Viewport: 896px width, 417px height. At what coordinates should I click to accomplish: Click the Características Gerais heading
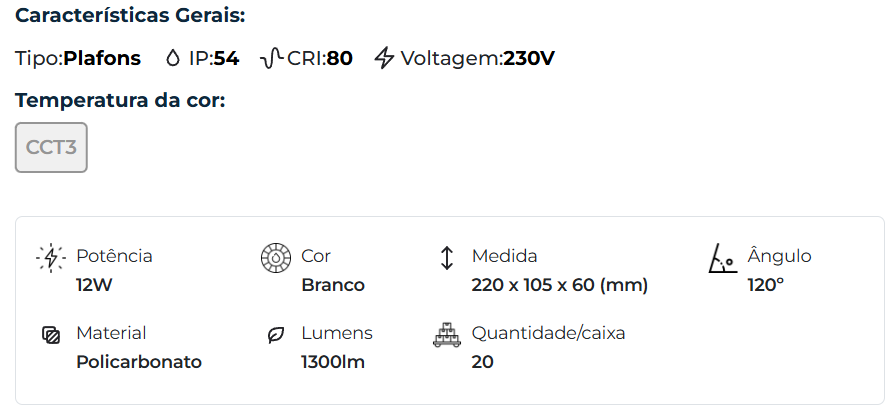(130, 16)
